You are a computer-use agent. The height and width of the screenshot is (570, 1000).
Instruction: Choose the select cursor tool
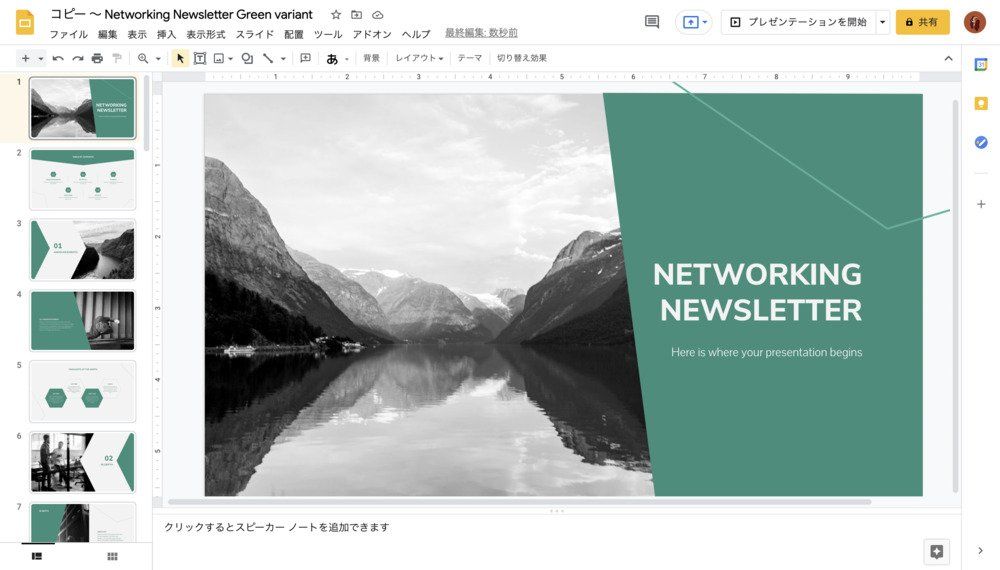[x=180, y=58]
